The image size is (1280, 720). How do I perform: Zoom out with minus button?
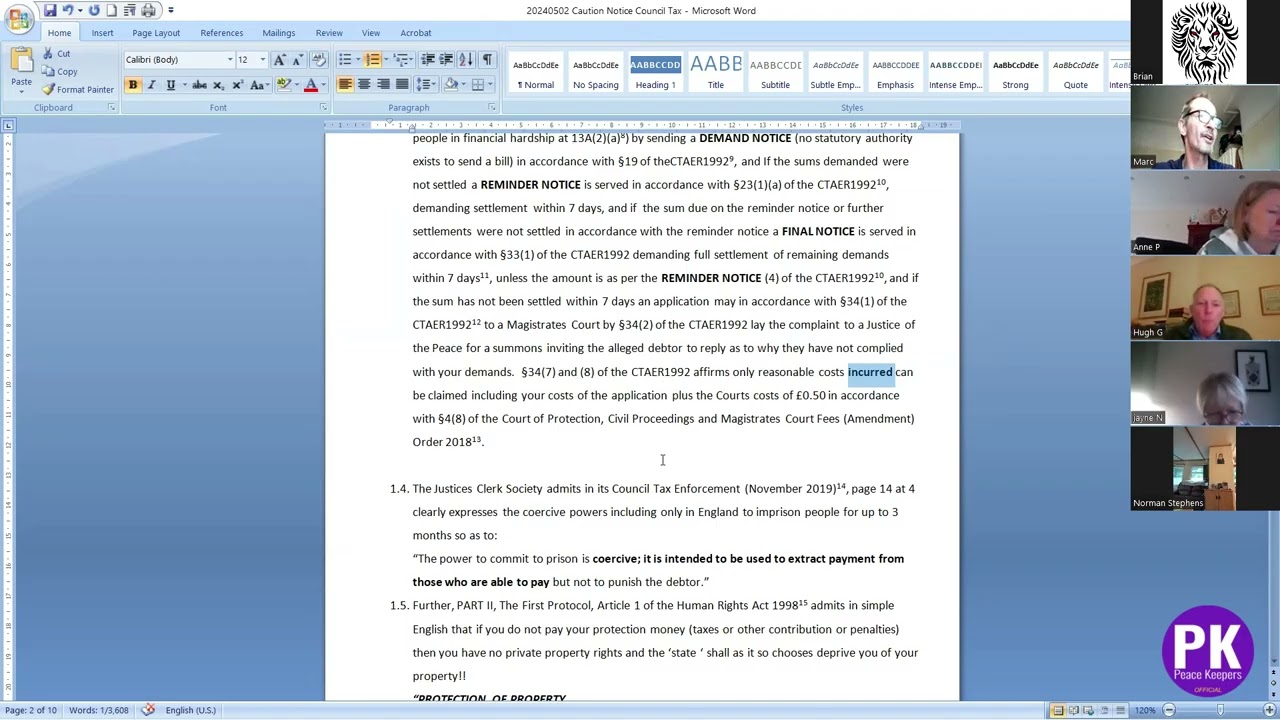[1169, 710]
